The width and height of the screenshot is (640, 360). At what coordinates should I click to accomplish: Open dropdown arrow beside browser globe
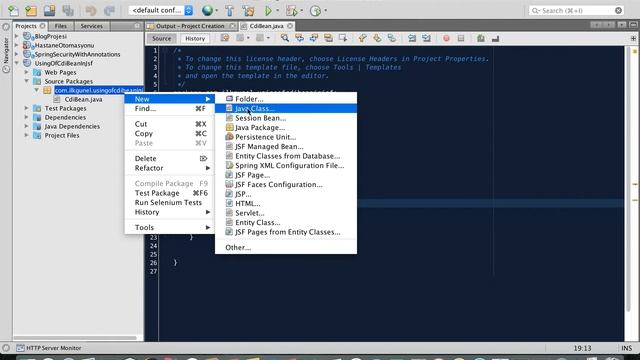(x=217, y=11)
